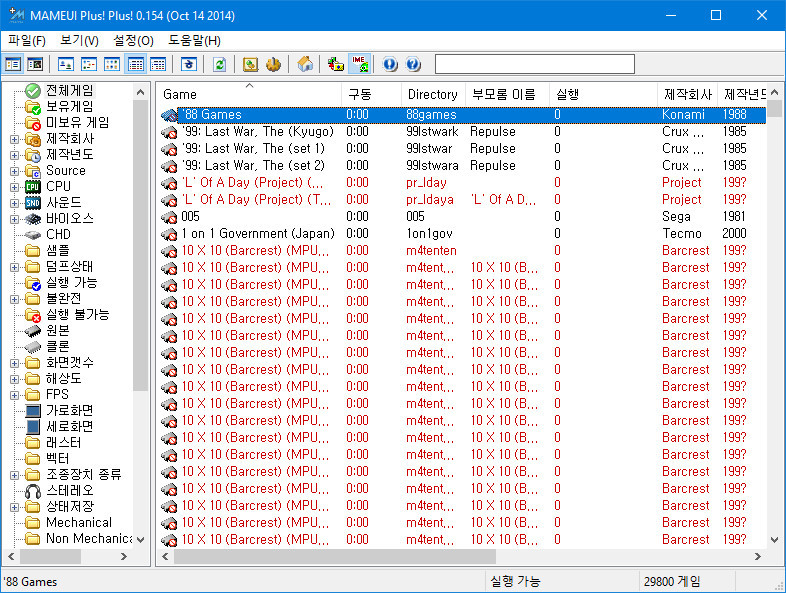The image size is (786, 593).
Task: Select 1 on 1 Government (Japan) row
Action: [461, 234]
